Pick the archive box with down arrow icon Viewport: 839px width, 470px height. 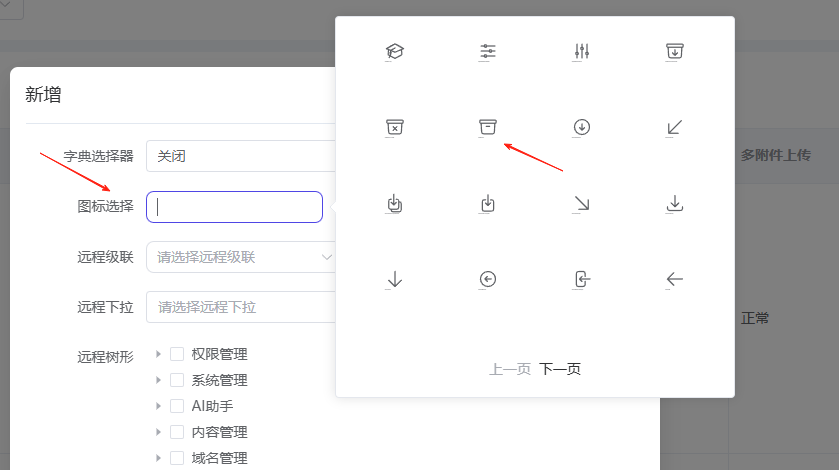tap(675, 51)
